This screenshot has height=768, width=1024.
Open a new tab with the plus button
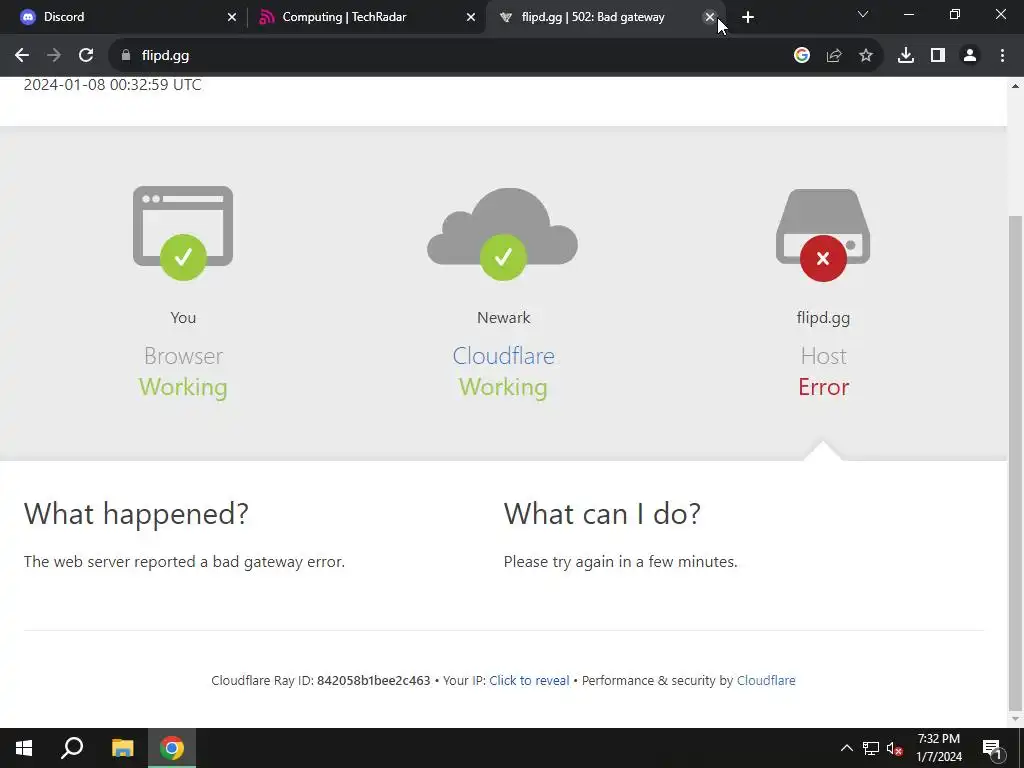point(748,17)
